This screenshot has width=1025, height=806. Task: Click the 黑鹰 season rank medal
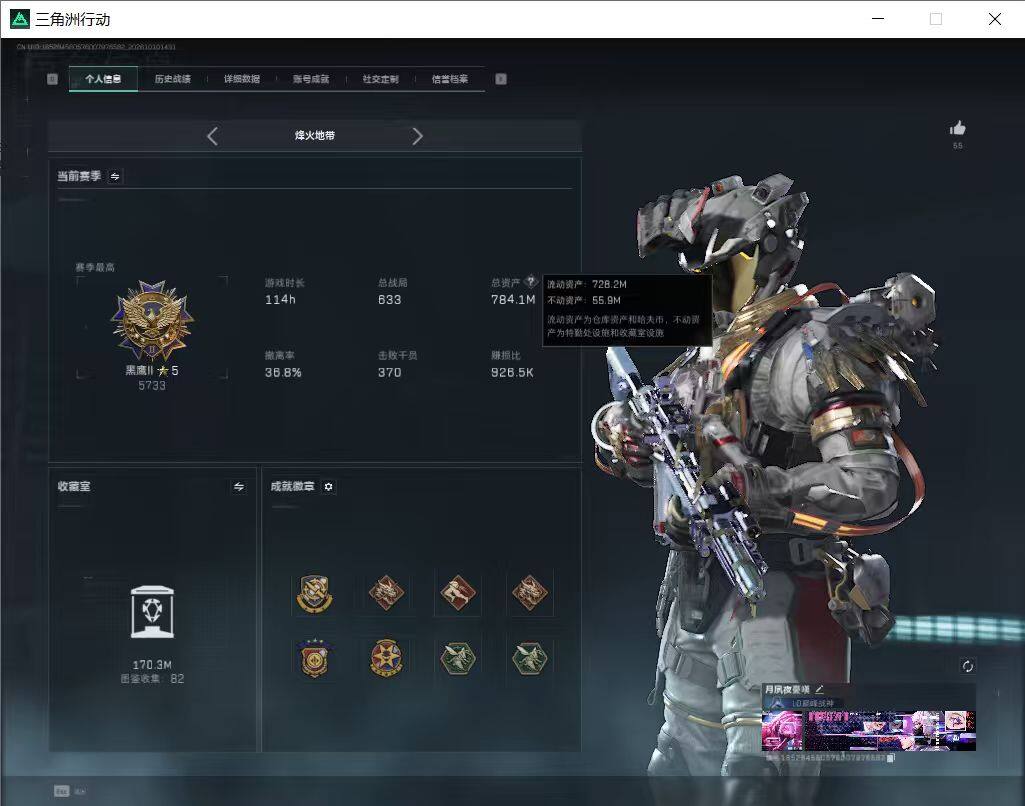[152, 321]
